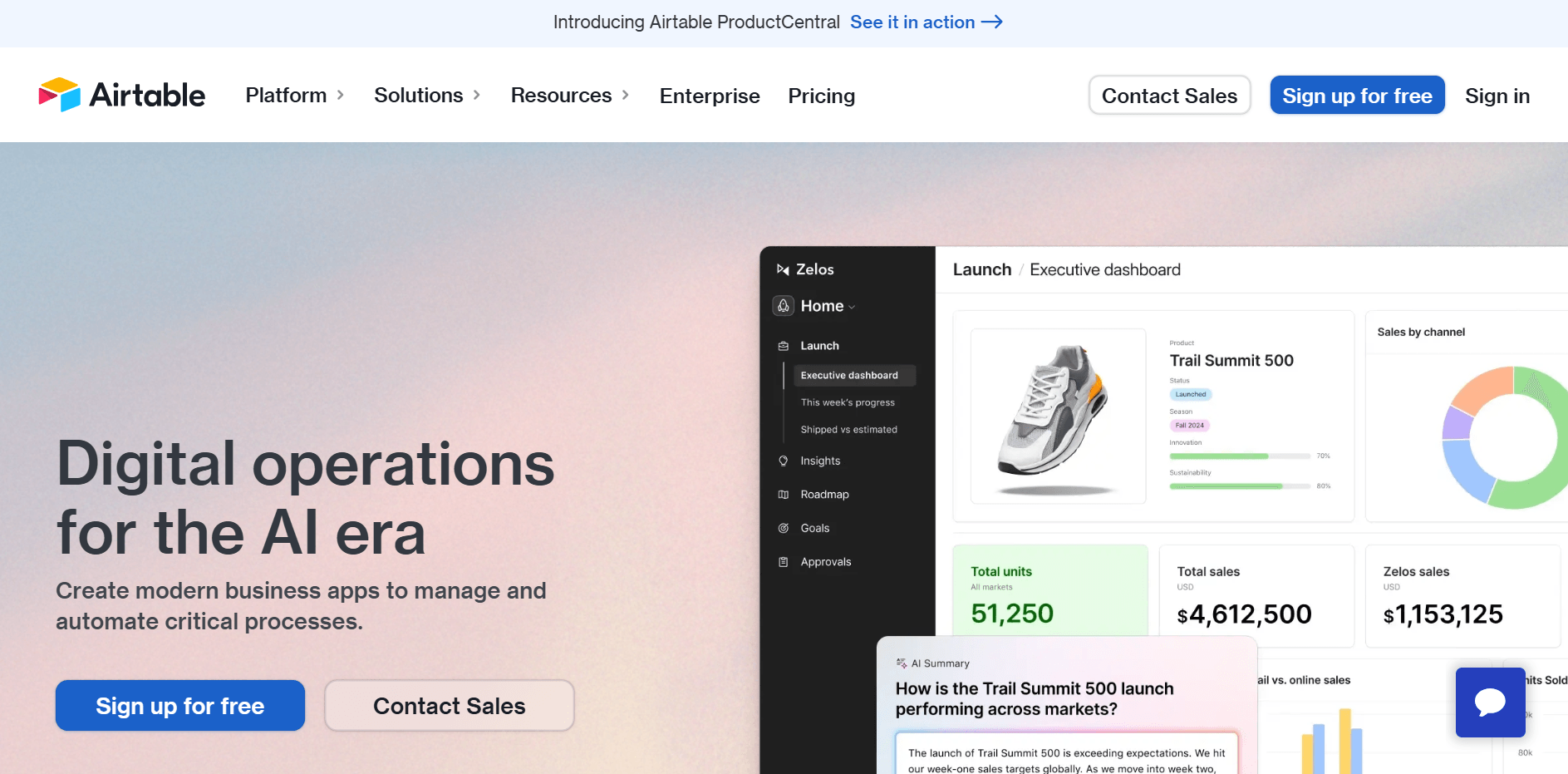1568x774 pixels.
Task: Select Executive dashboard in sidebar
Action: 854,376
